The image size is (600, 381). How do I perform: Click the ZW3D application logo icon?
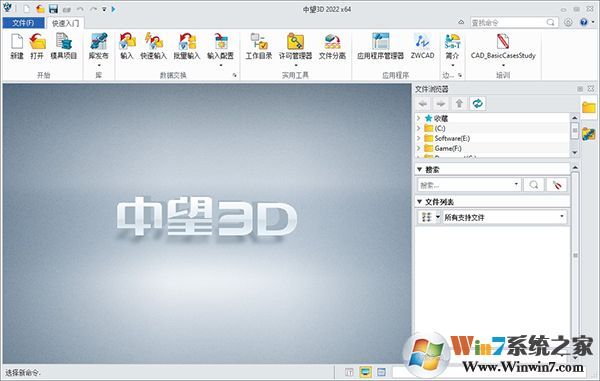pos(8,8)
